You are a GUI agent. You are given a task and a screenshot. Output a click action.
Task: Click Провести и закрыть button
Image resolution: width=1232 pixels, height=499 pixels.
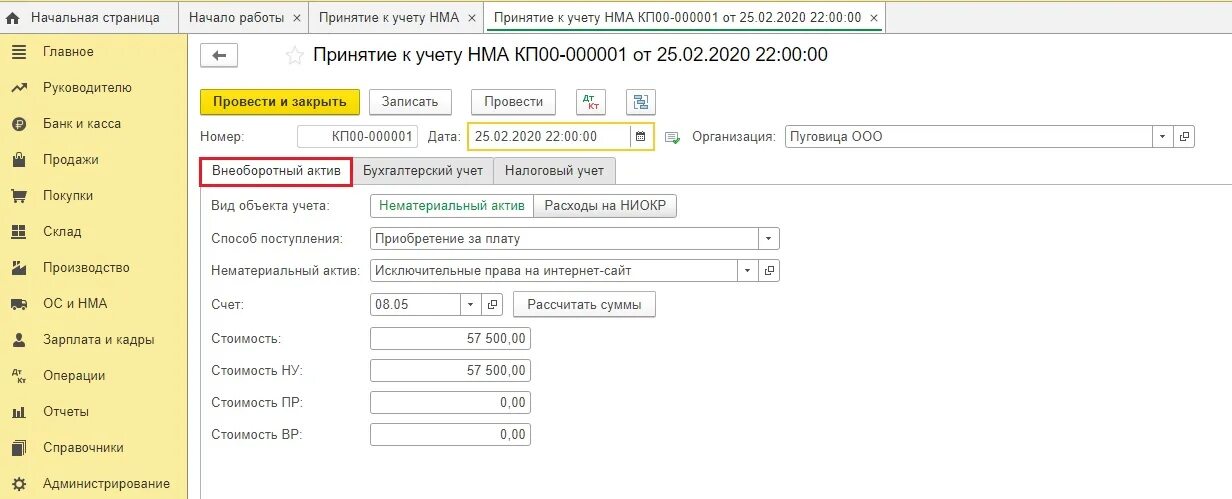(280, 102)
